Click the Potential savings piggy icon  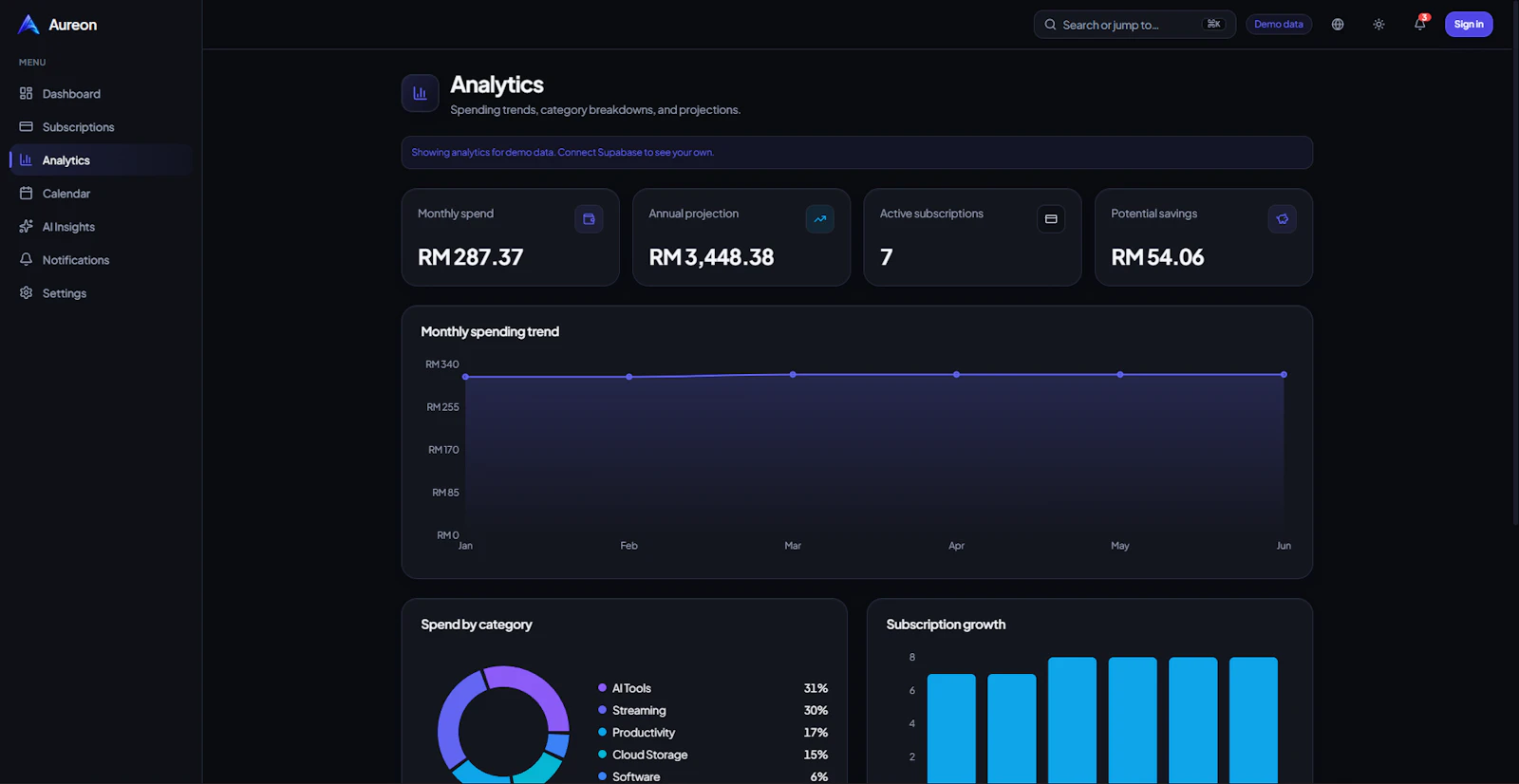tap(1283, 219)
